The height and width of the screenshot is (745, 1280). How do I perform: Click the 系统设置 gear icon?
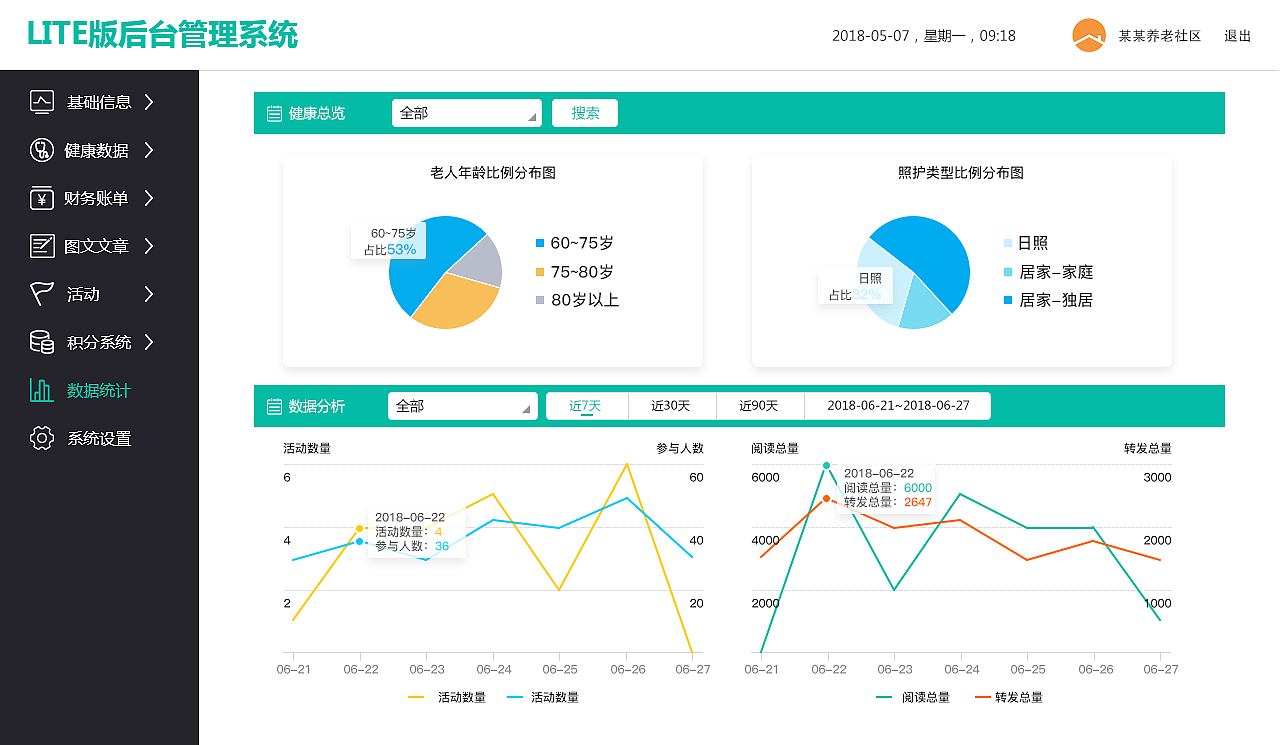click(42, 438)
